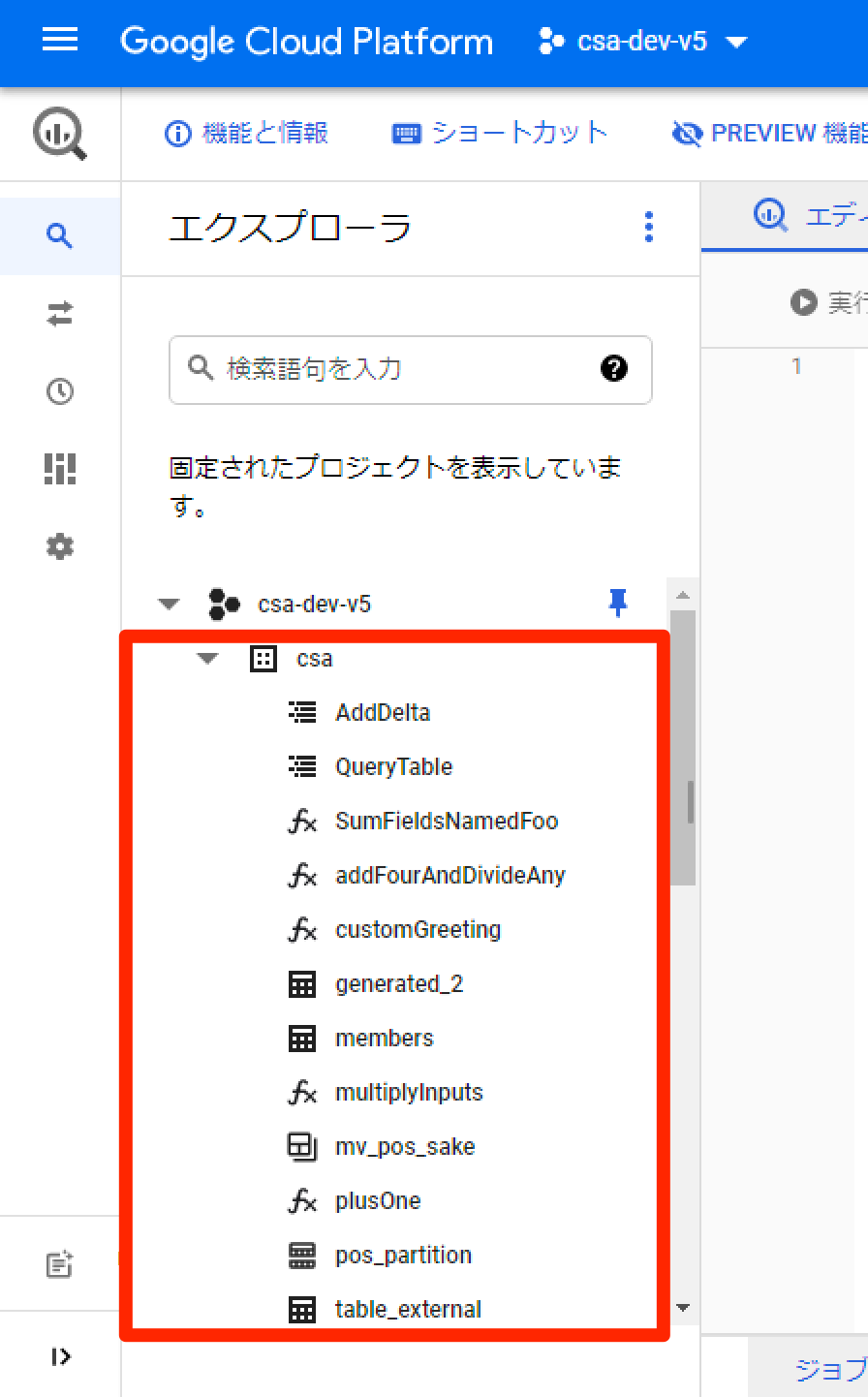Open the 機能と情報 menu item
The image size is (868, 1397).
click(246, 133)
